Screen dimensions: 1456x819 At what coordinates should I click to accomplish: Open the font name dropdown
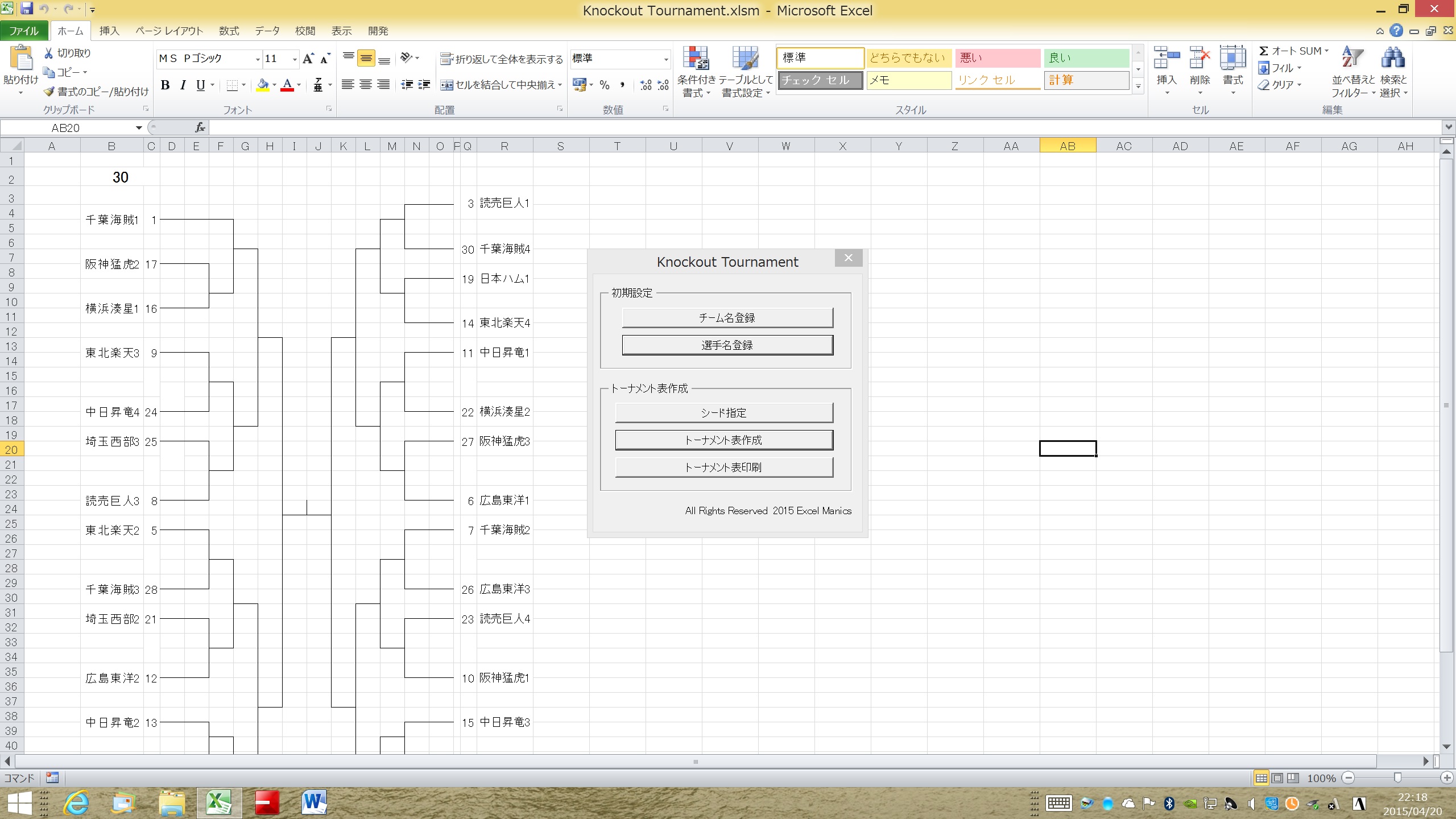tap(258, 59)
